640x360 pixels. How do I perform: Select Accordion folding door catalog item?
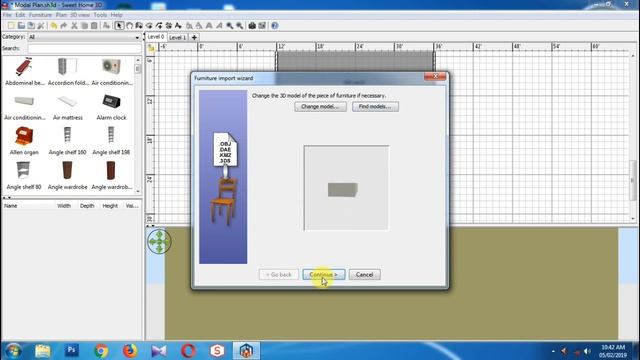tap(68, 72)
